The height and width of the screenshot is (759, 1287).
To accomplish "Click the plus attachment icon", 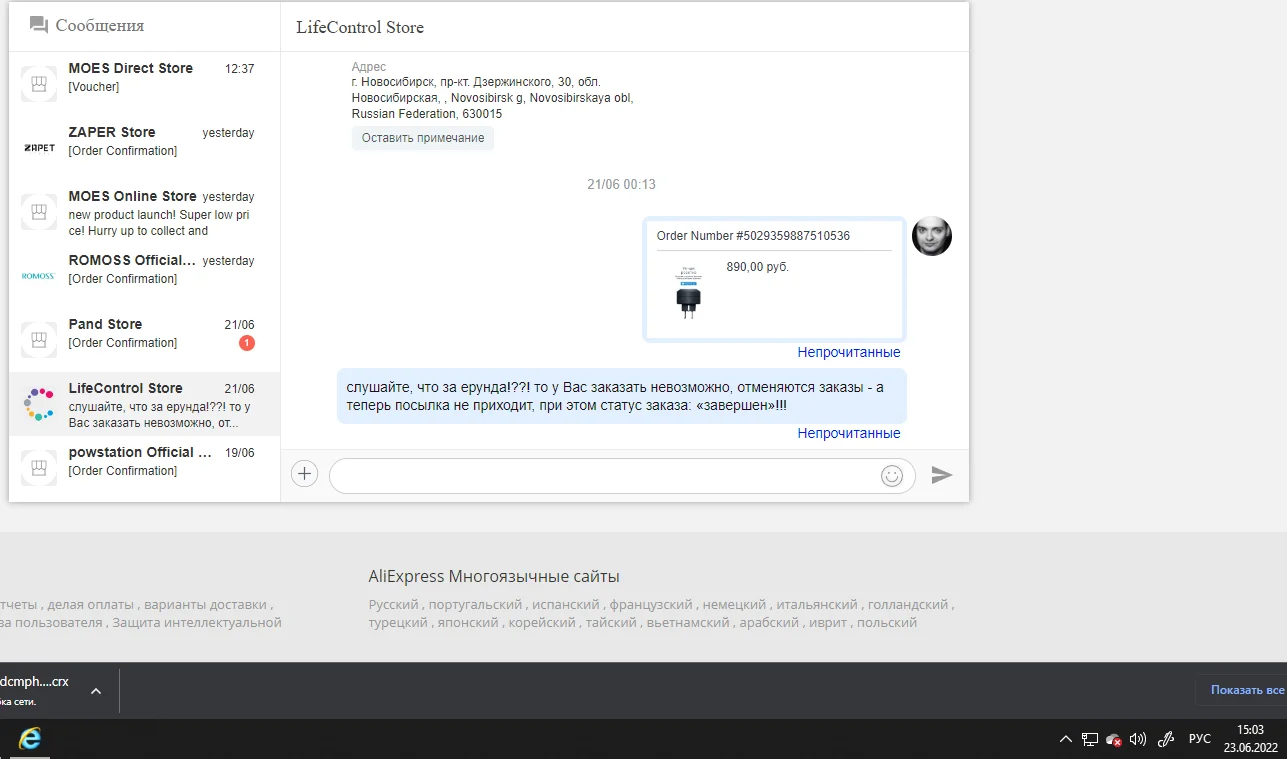I will coord(305,475).
